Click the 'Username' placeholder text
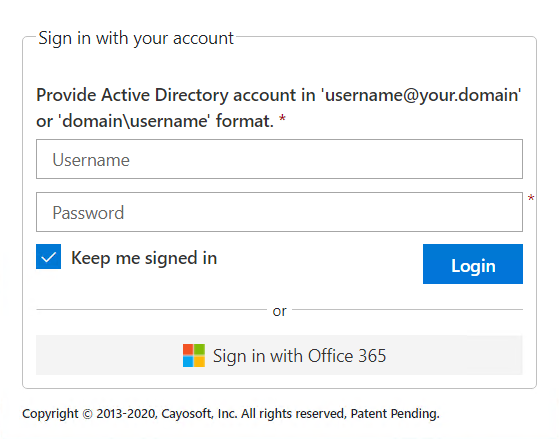This screenshot has height=439, width=559. (x=91, y=160)
